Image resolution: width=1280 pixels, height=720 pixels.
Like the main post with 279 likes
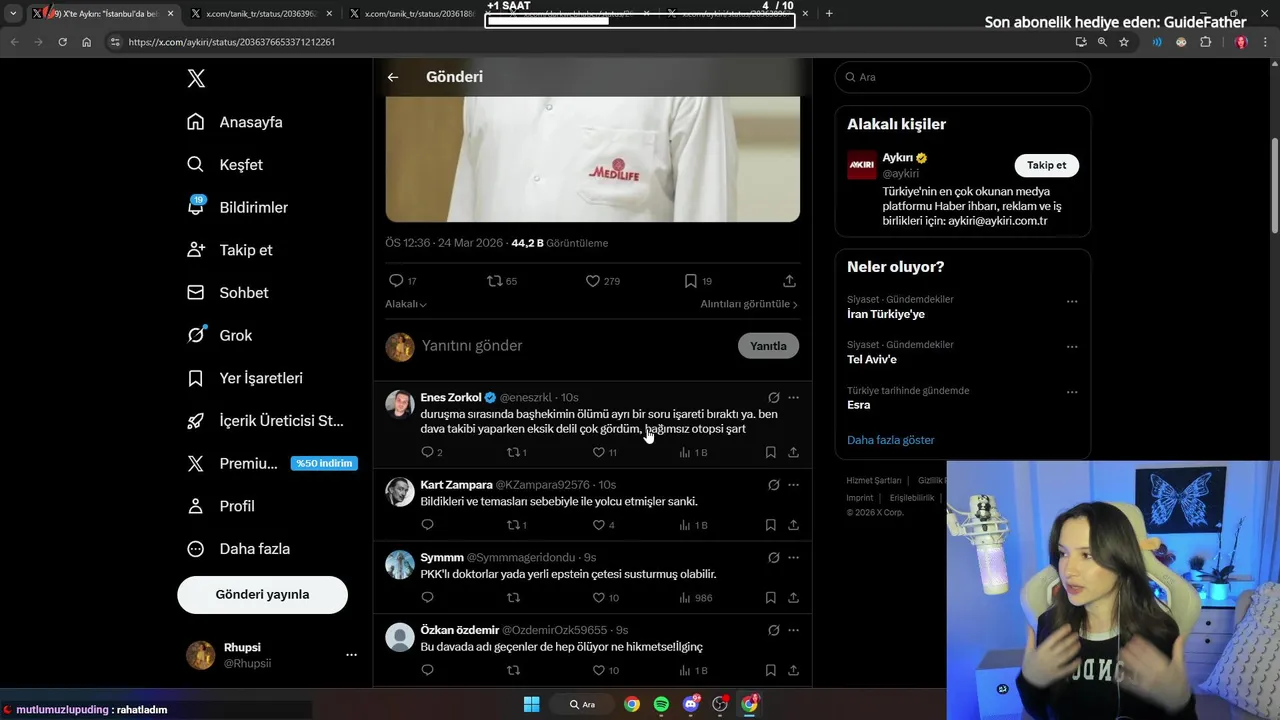pyautogui.click(x=593, y=281)
